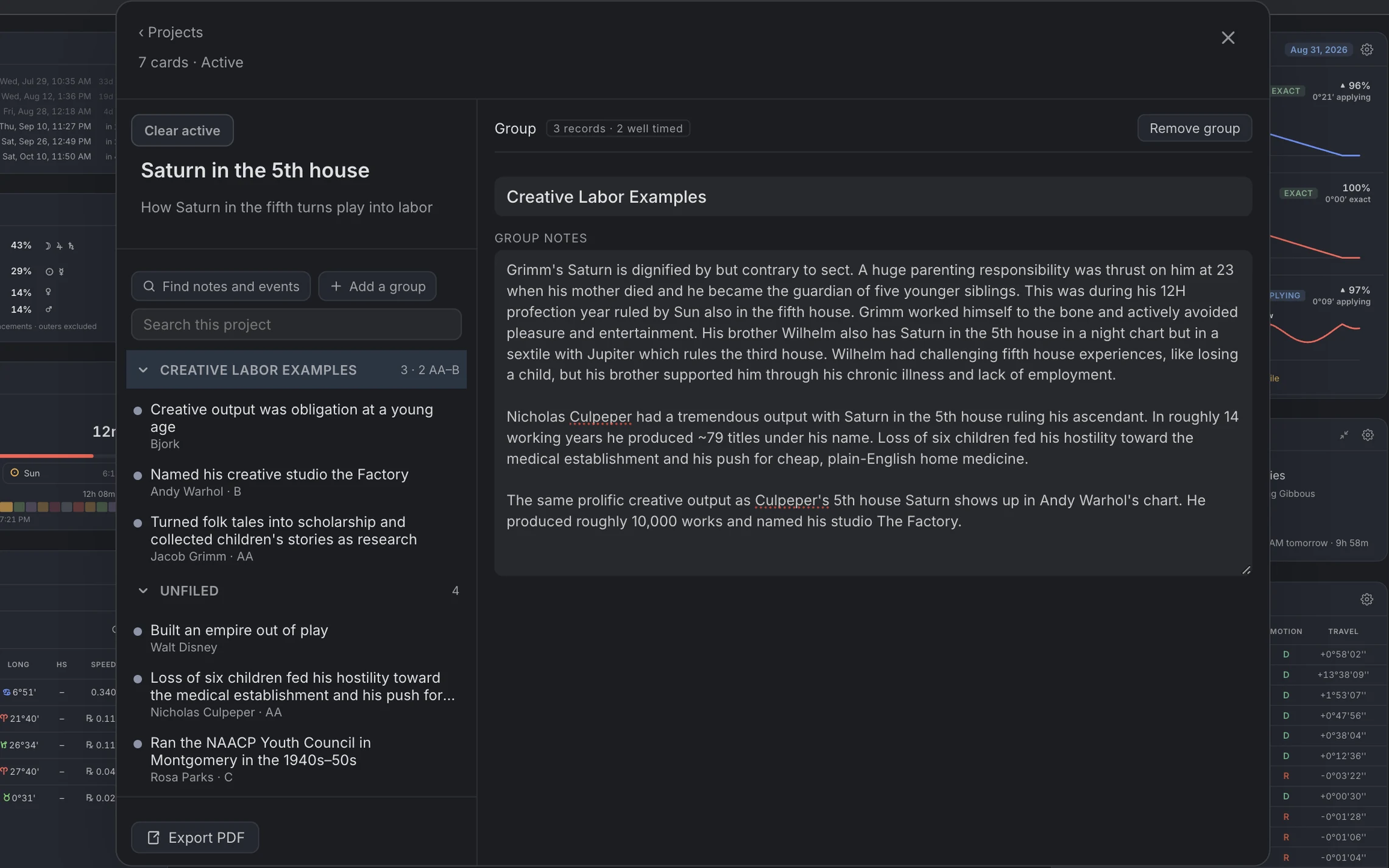Click the red day progress bar in background
This screenshot has width=1389, height=868.
tap(46, 456)
